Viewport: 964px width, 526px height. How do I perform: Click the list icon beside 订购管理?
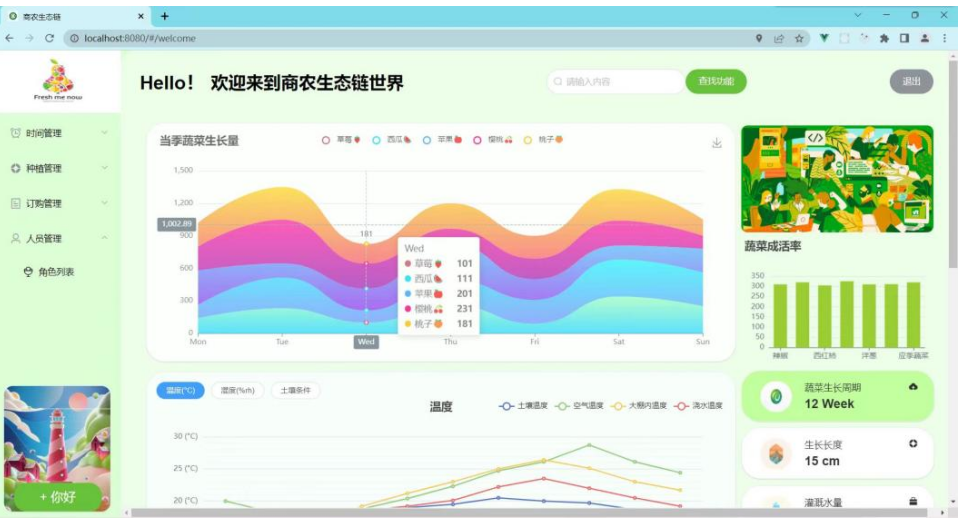click(15, 203)
